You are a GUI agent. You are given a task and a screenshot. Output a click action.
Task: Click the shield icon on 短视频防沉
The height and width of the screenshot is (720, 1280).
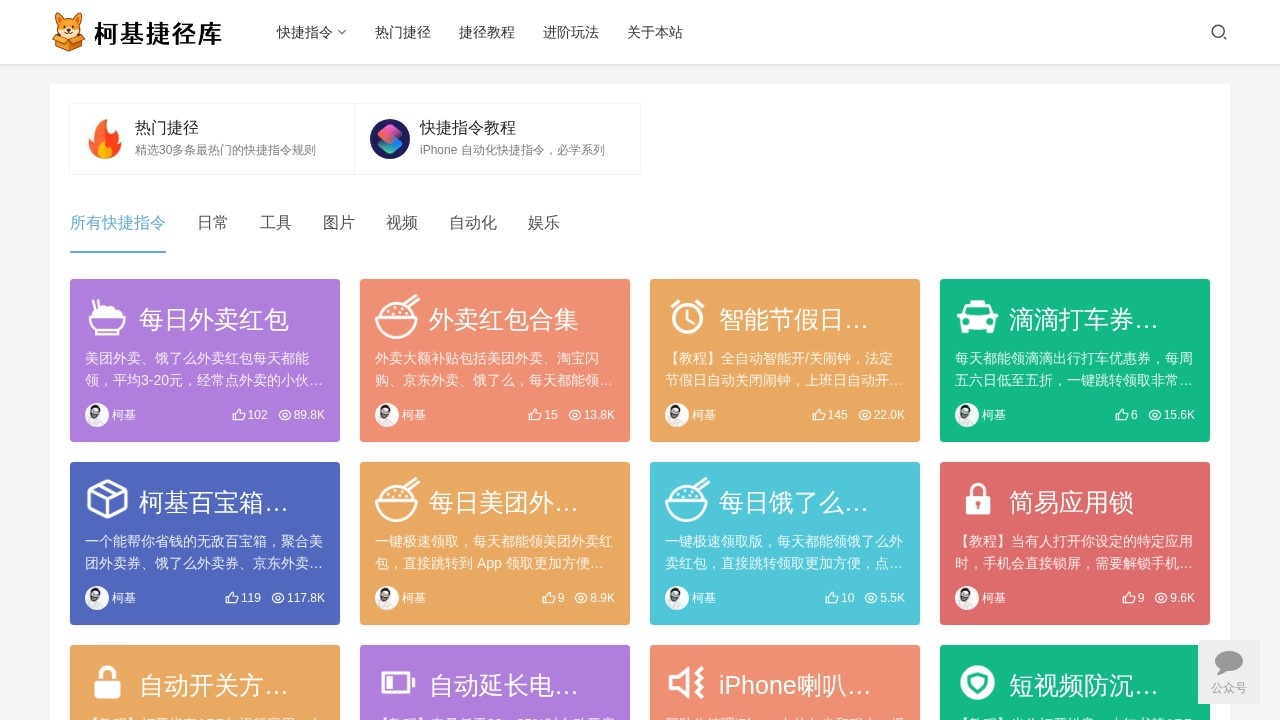tap(977, 683)
